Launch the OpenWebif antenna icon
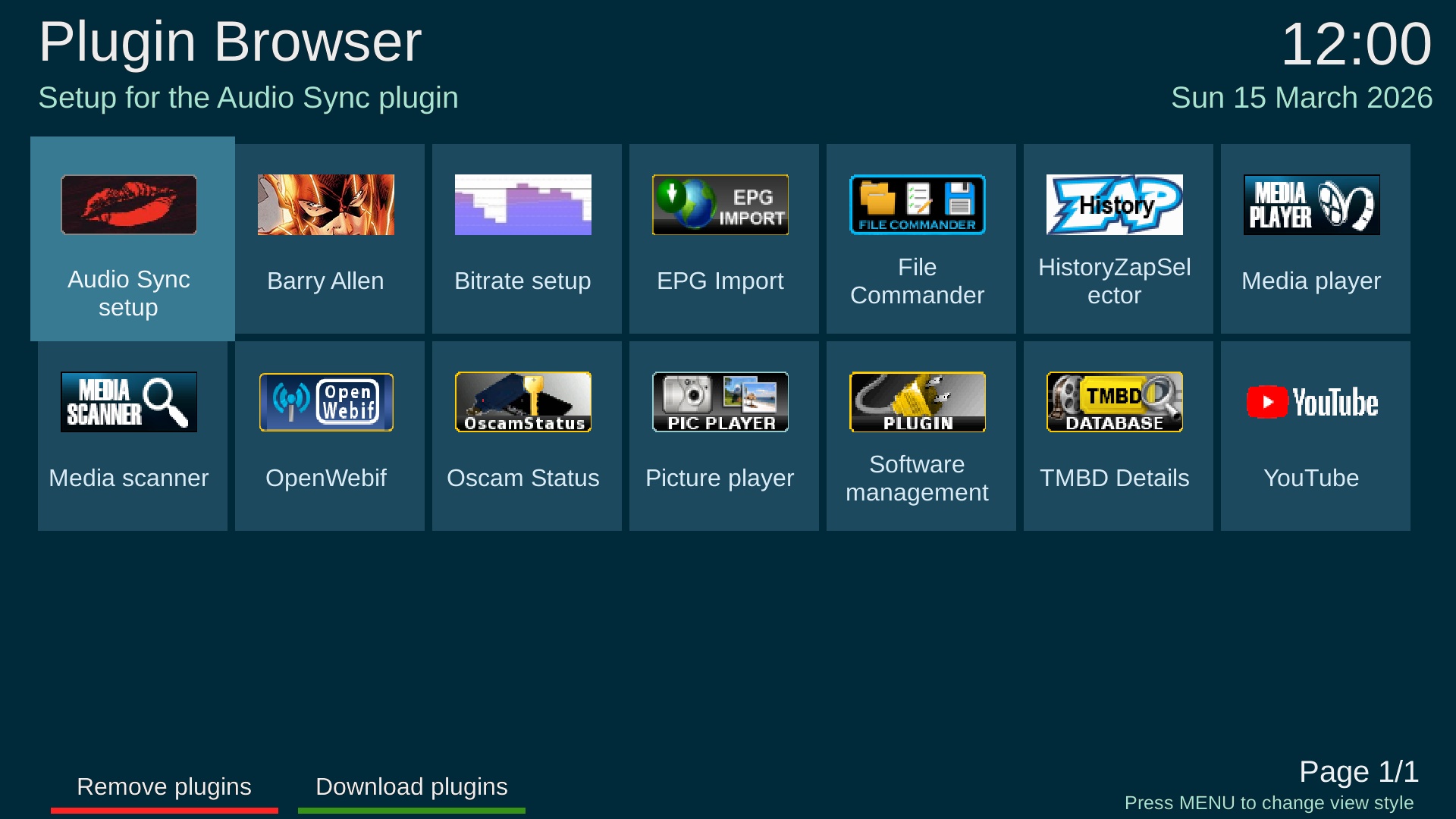The height and width of the screenshot is (819, 1456). point(326,402)
